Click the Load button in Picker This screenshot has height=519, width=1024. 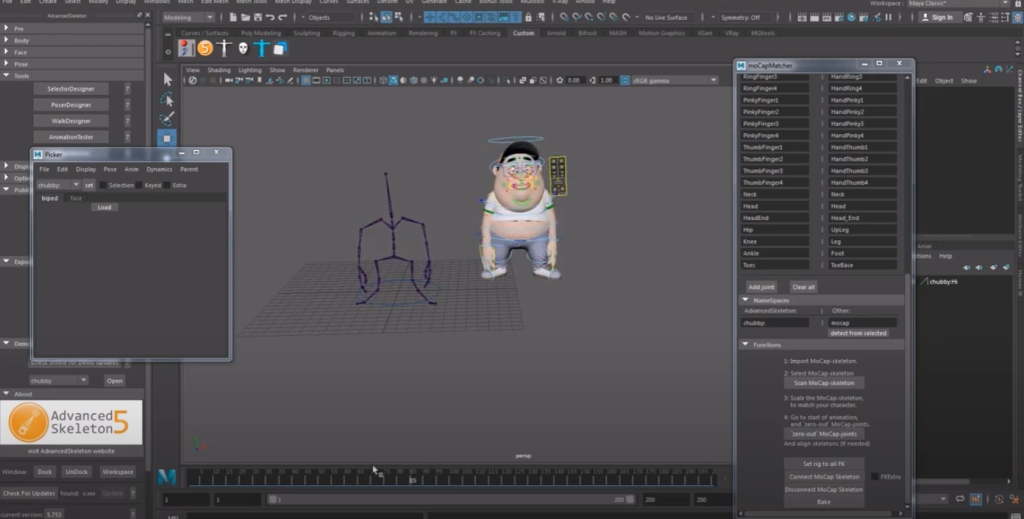pos(104,207)
